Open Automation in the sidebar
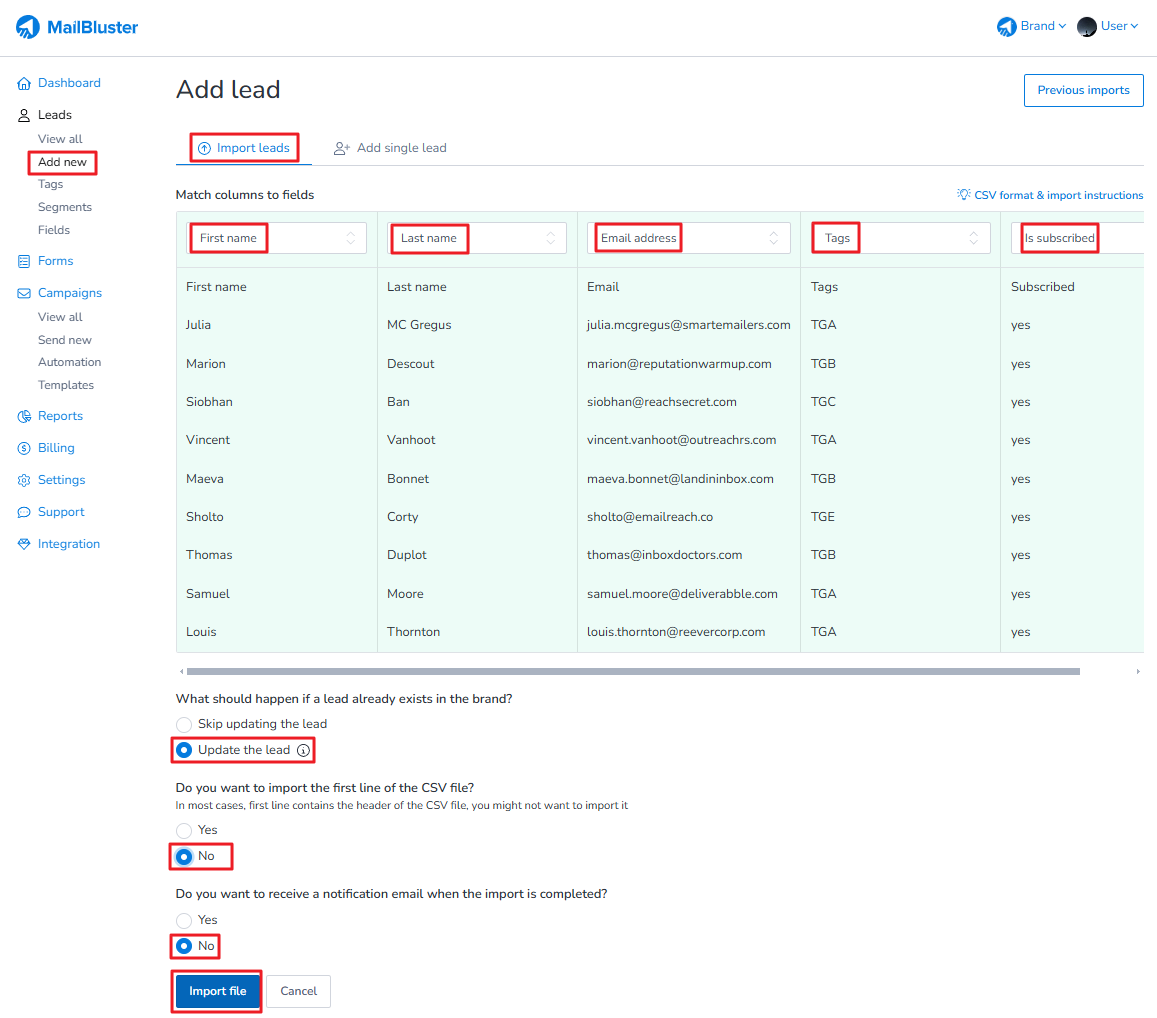 (x=69, y=362)
